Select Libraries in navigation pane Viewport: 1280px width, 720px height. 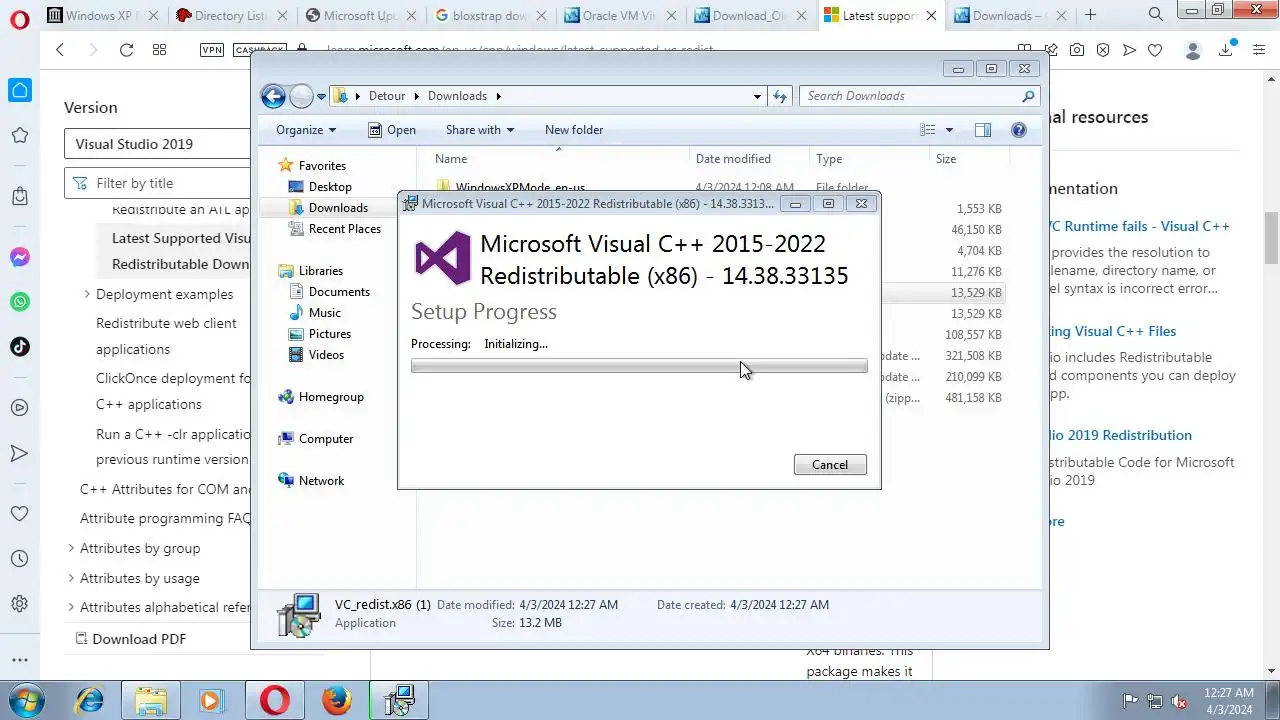[310, 271]
